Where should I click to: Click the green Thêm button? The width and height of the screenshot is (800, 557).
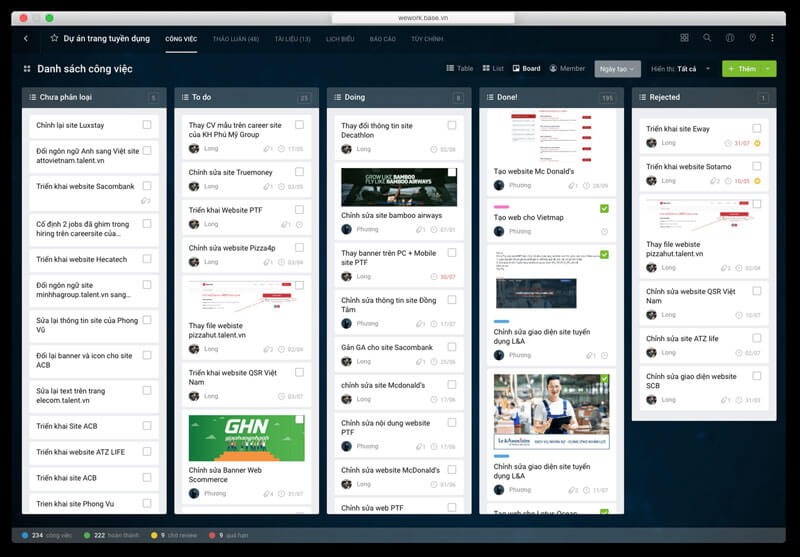pos(741,69)
